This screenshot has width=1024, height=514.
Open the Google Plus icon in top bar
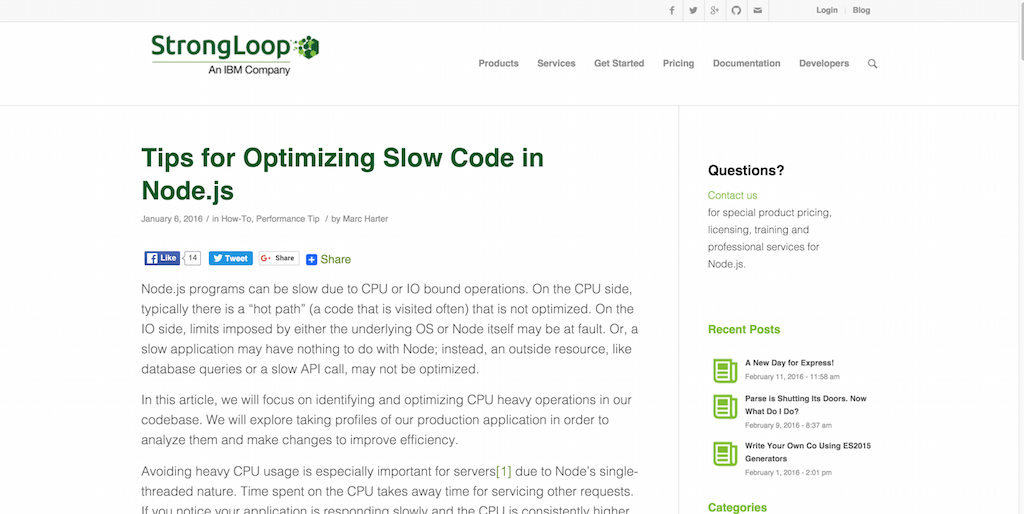[x=714, y=10]
